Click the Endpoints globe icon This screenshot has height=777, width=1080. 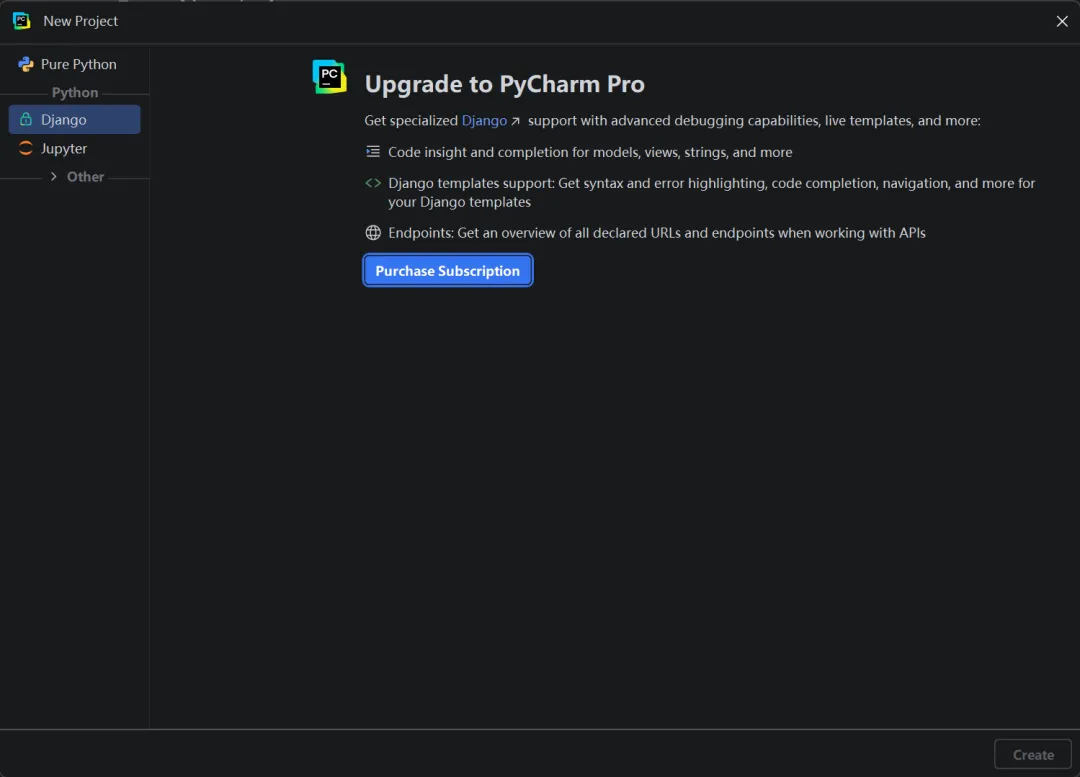click(373, 233)
